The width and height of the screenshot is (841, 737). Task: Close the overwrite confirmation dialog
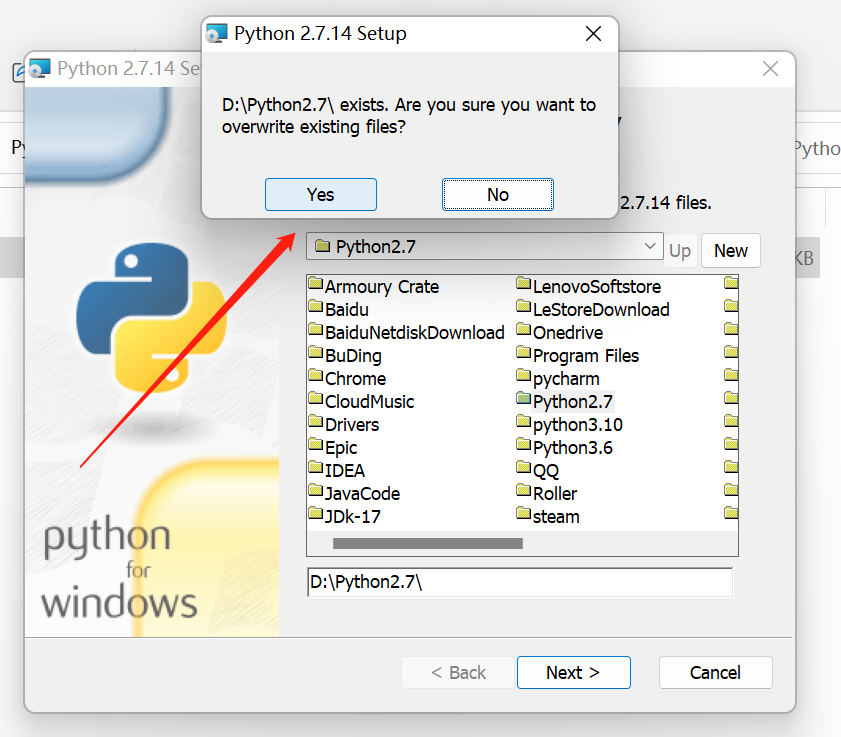coord(593,34)
